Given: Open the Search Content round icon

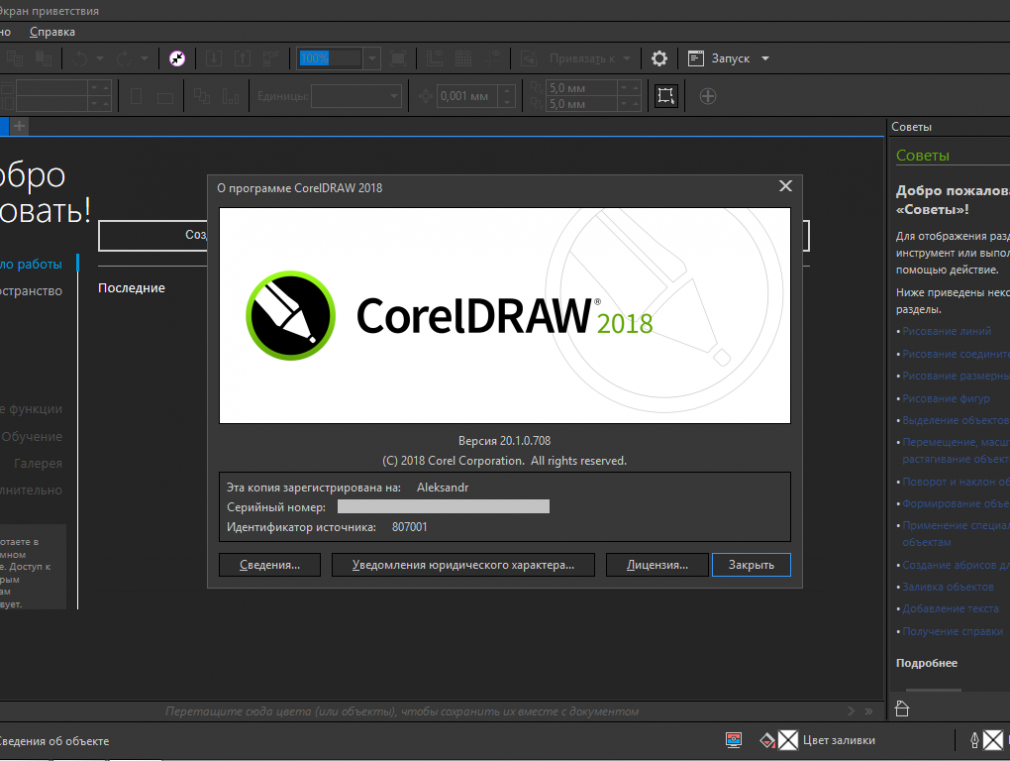Looking at the screenshot, I should [x=177, y=59].
